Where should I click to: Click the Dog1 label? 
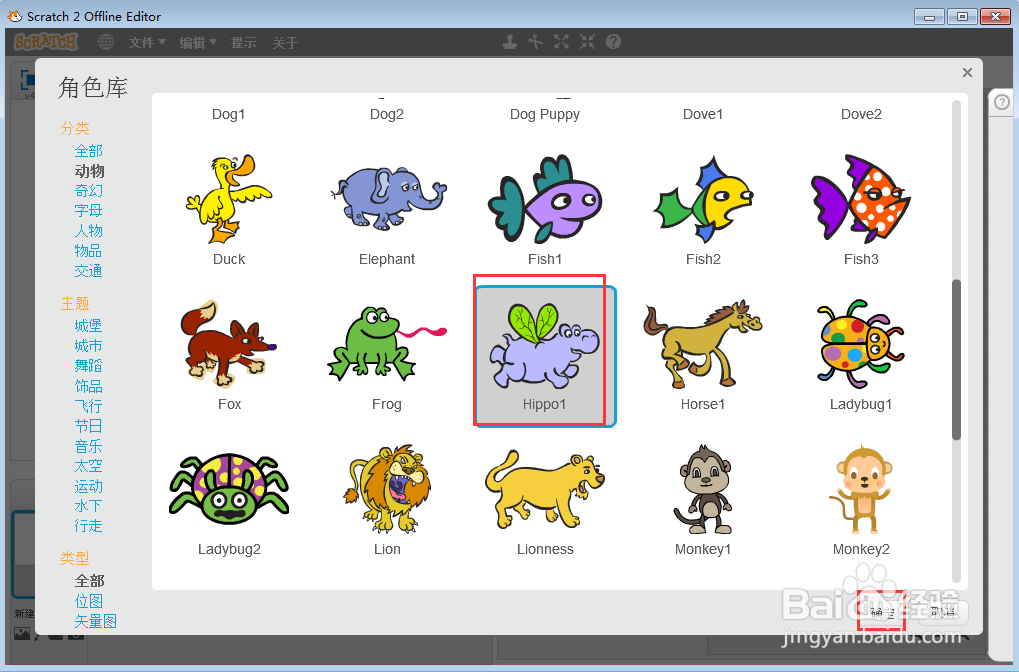229,114
